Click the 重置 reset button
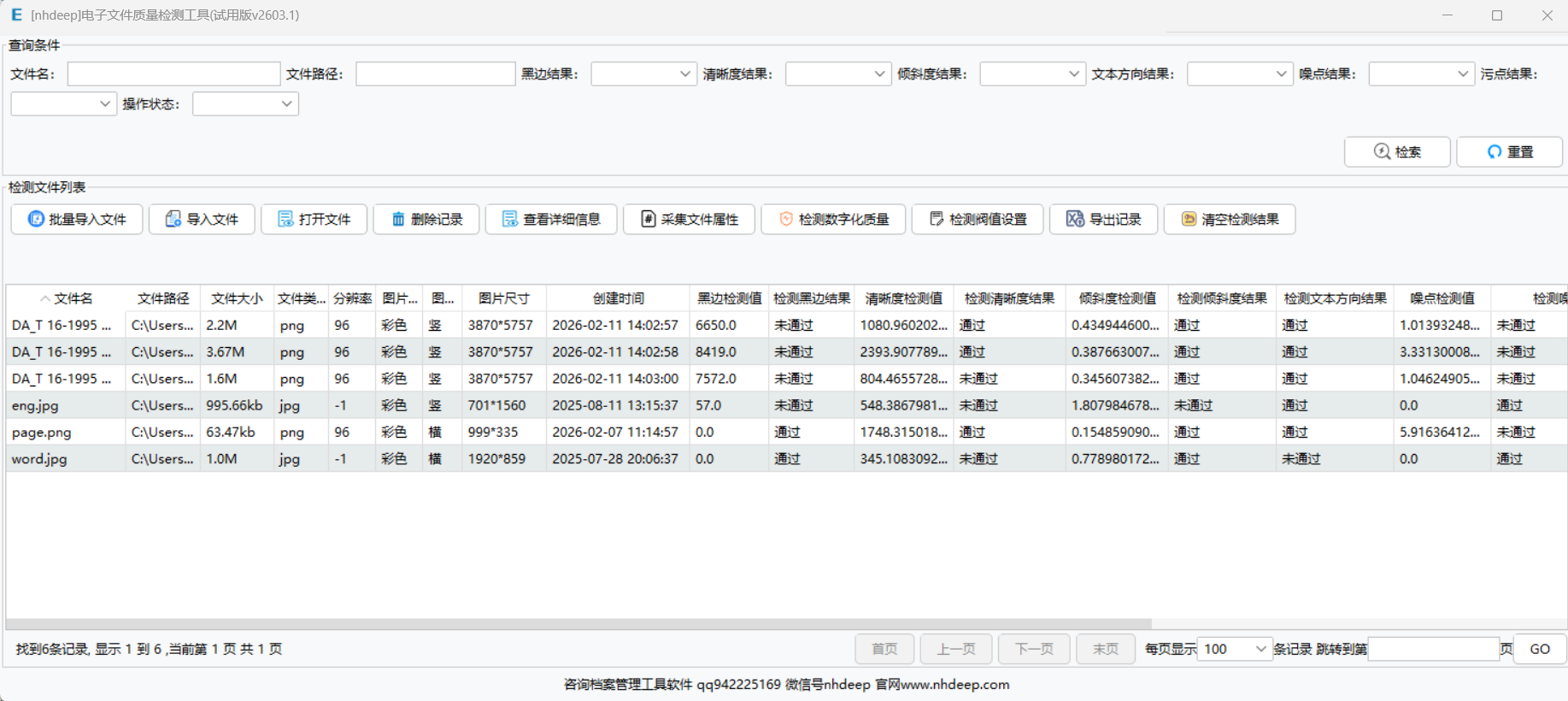This screenshot has height=701, width=1568. coord(1510,151)
